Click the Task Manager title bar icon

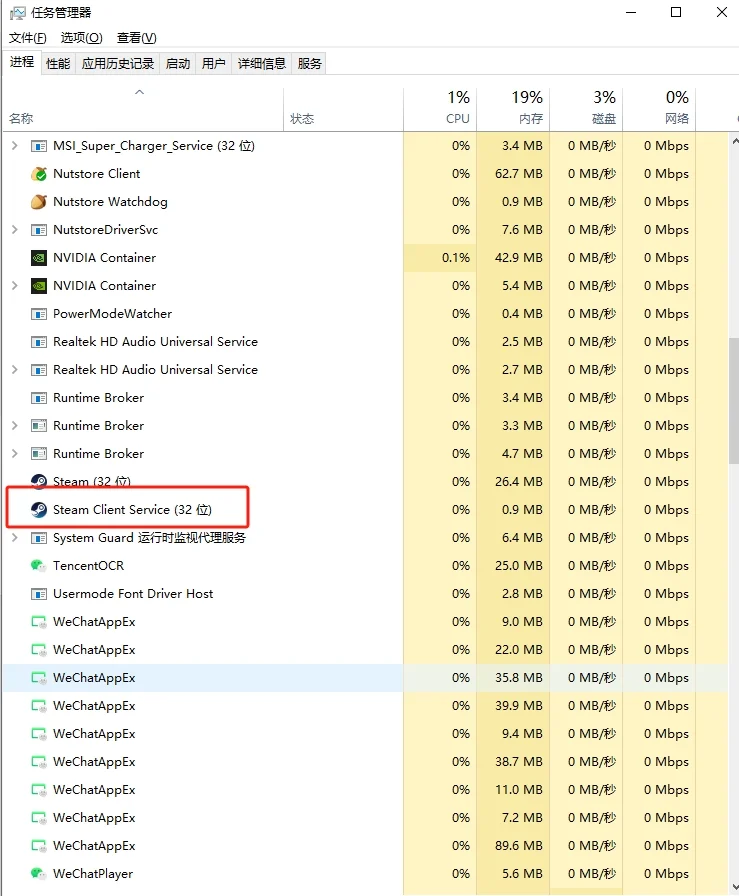(18, 13)
